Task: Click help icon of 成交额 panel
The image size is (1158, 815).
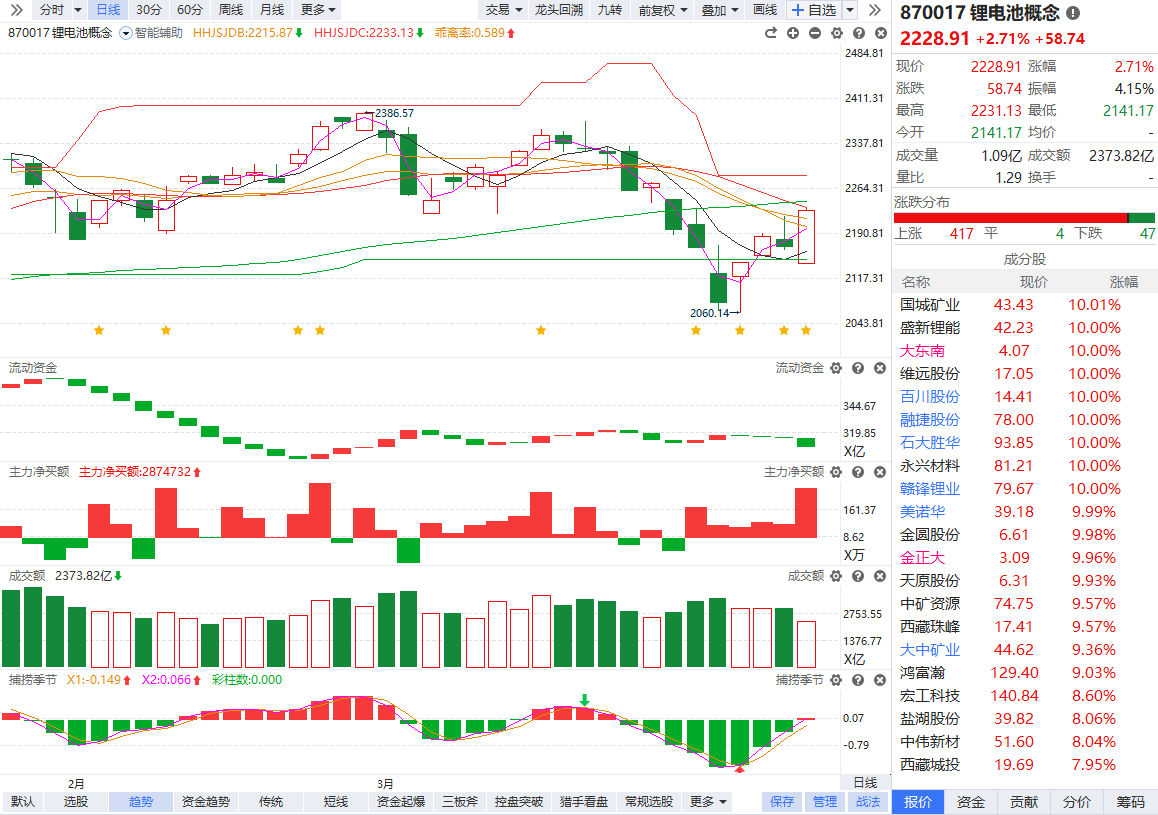Action: (858, 576)
